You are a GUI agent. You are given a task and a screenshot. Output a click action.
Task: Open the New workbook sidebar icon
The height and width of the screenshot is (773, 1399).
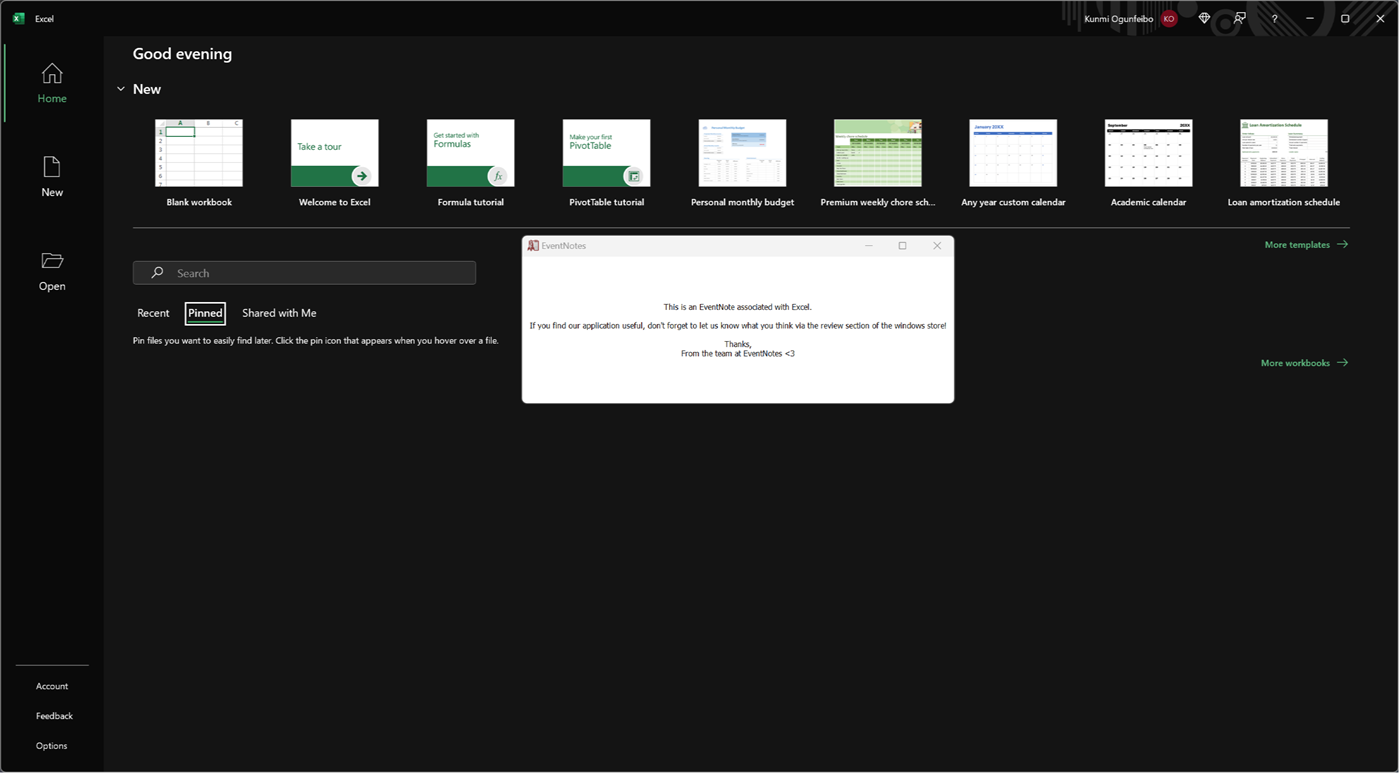click(x=52, y=168)
